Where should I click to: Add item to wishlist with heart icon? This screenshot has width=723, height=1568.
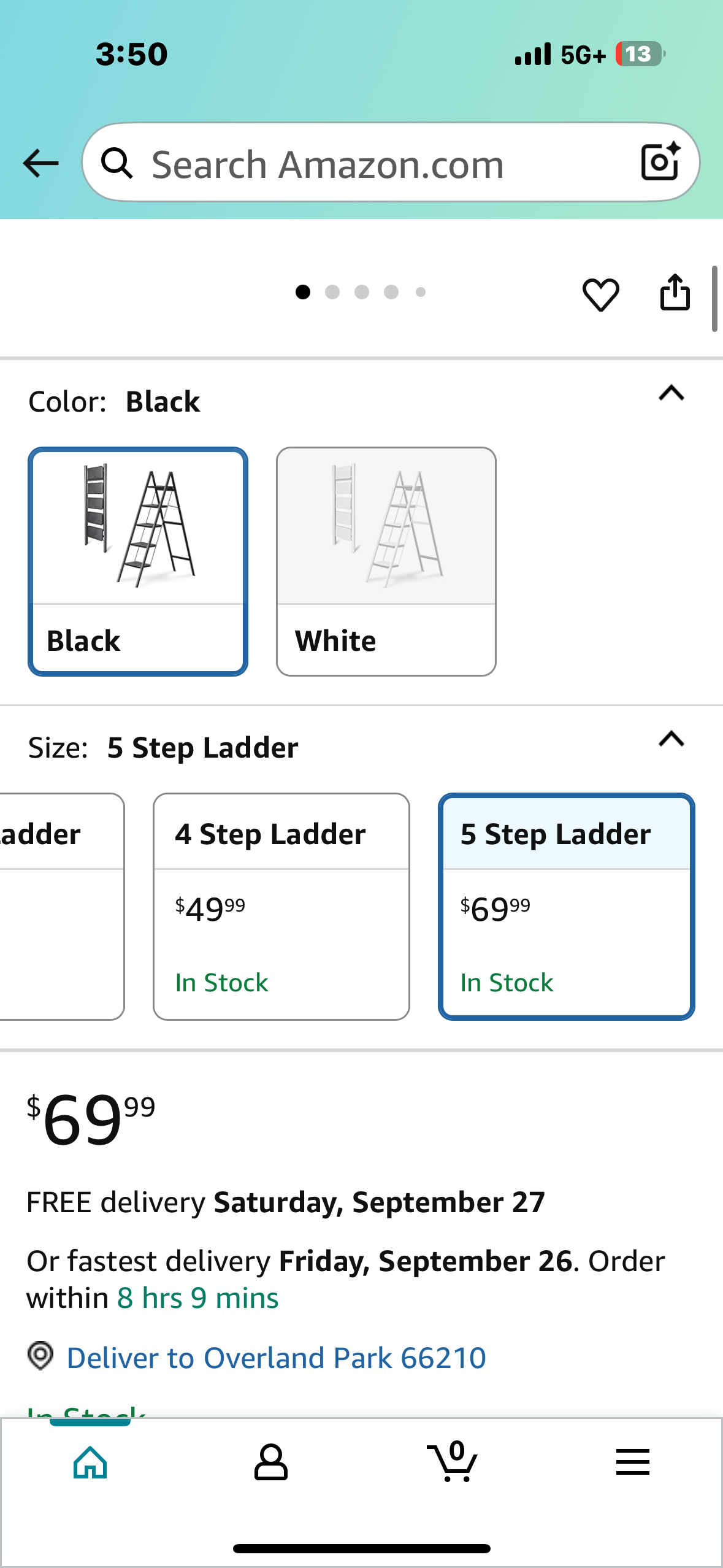(600, 294)
